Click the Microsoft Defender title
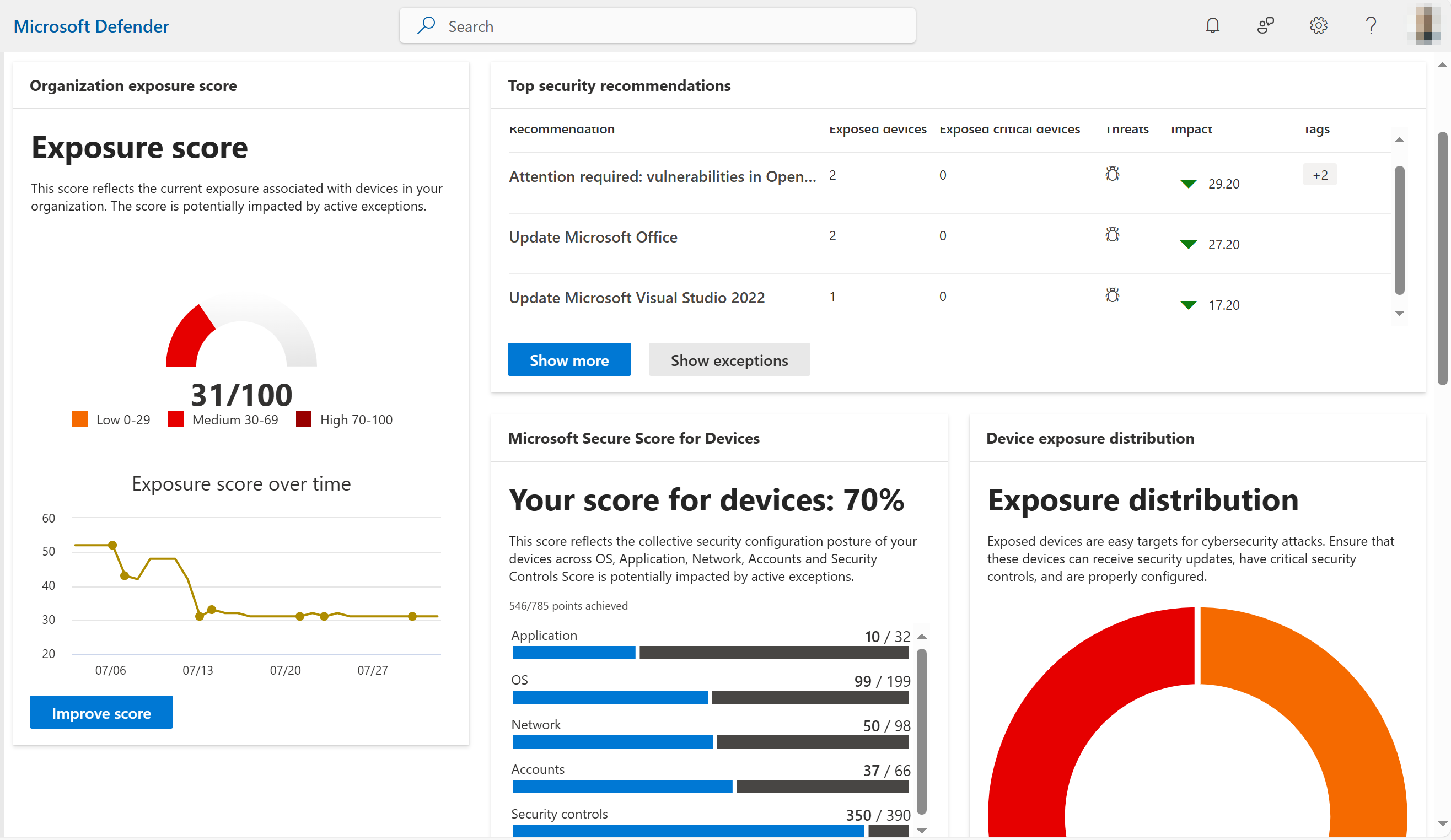 tap(91, 26)
